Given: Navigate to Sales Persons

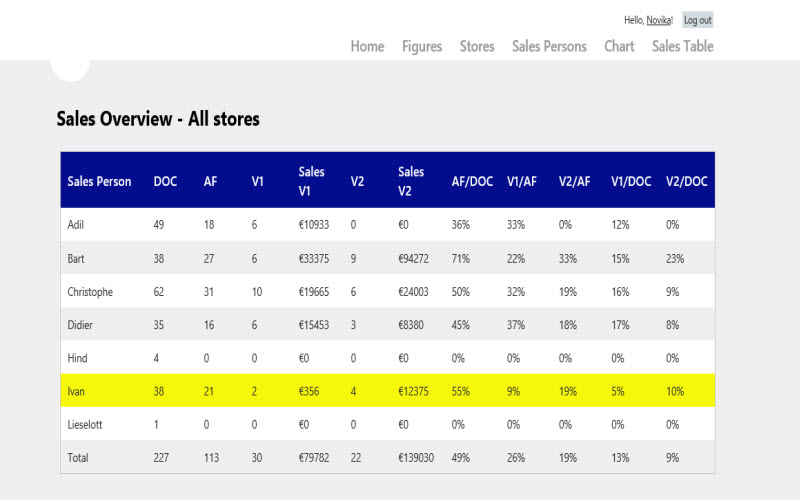Looking at the screenshot, I should pyautogui.click(x=549, y=46).
